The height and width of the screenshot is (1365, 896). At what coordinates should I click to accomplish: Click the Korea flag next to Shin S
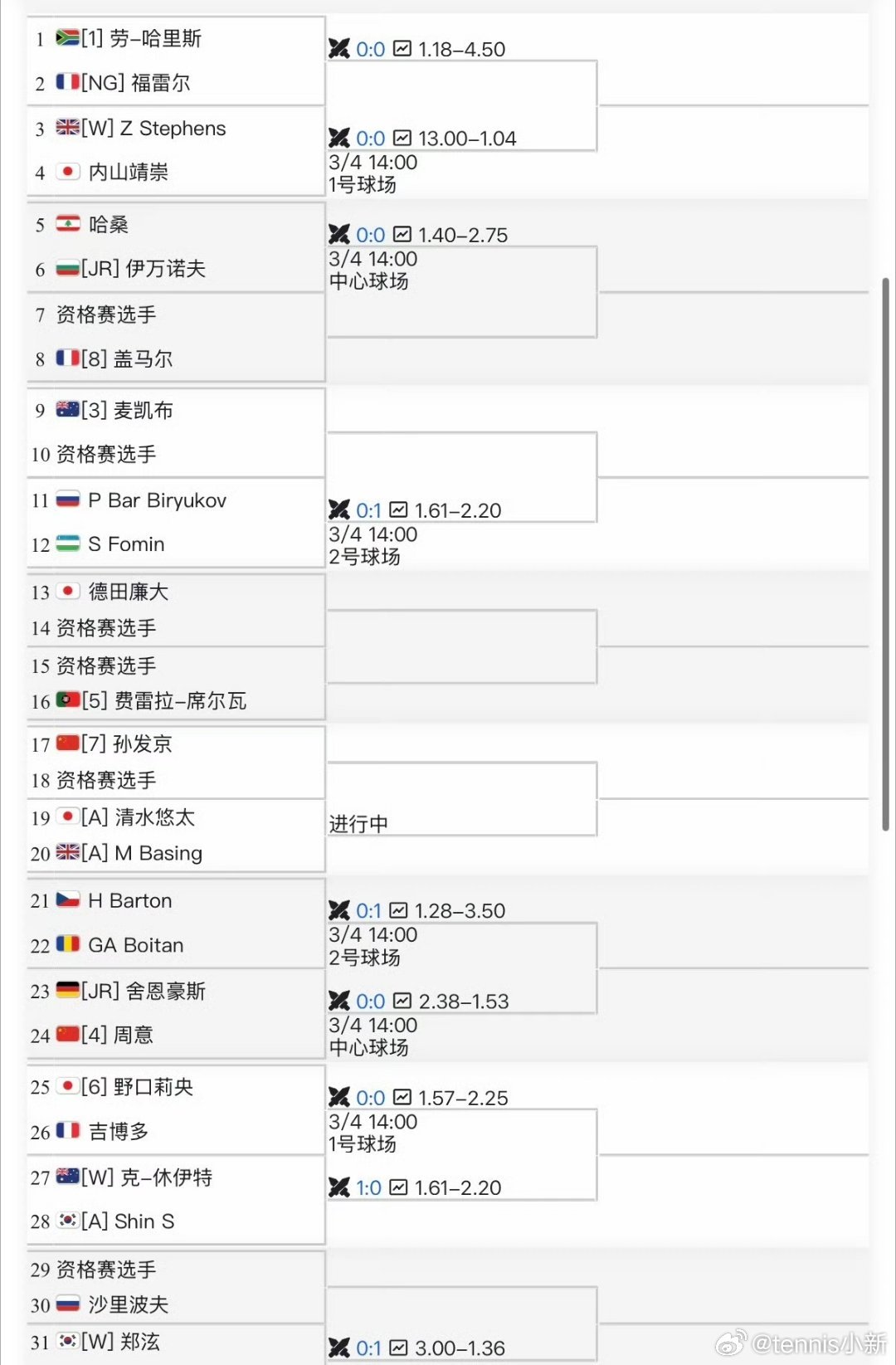(x=66, y=1221)
